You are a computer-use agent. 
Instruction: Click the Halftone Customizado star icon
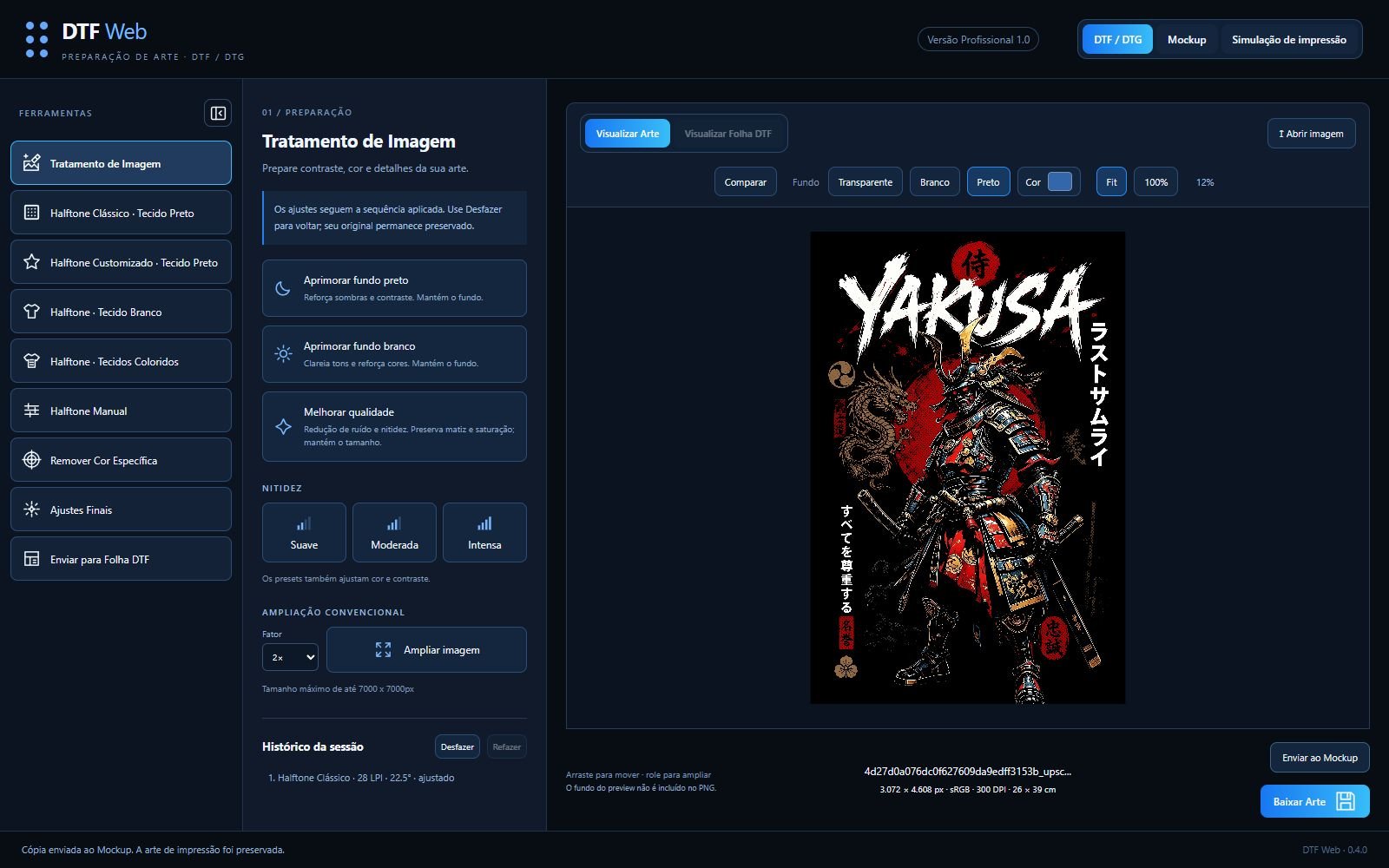(x=32, y=262)
